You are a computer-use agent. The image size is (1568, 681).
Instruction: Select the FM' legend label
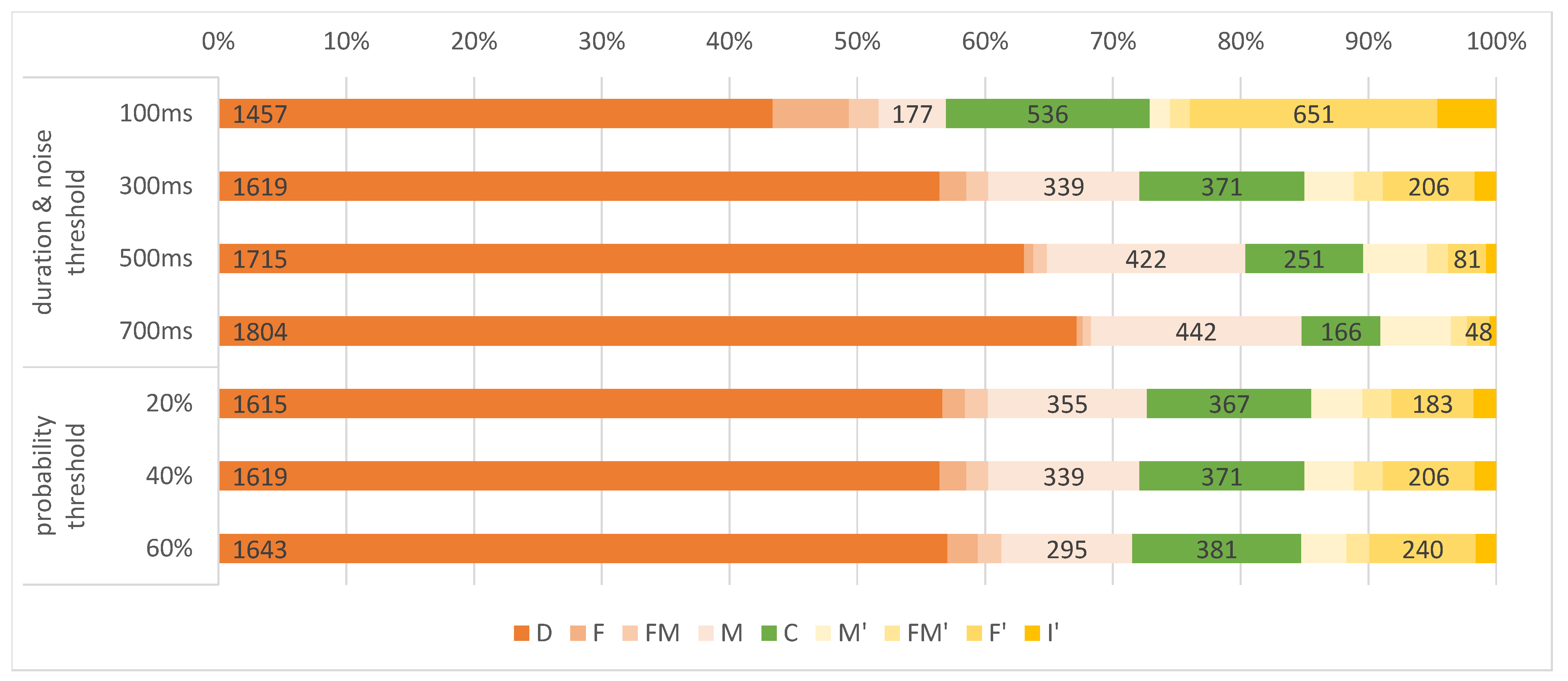pyautogui.click(x=927, y=633)
